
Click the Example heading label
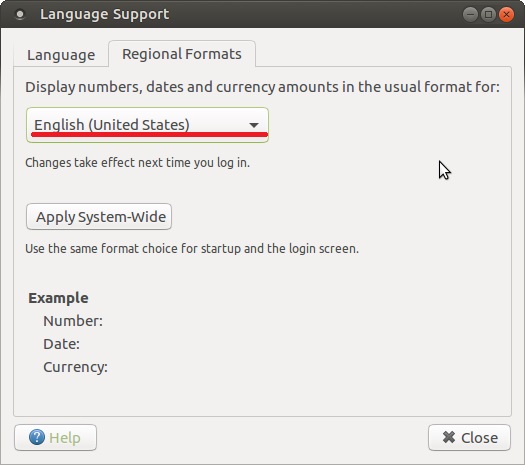click(58, 298)
